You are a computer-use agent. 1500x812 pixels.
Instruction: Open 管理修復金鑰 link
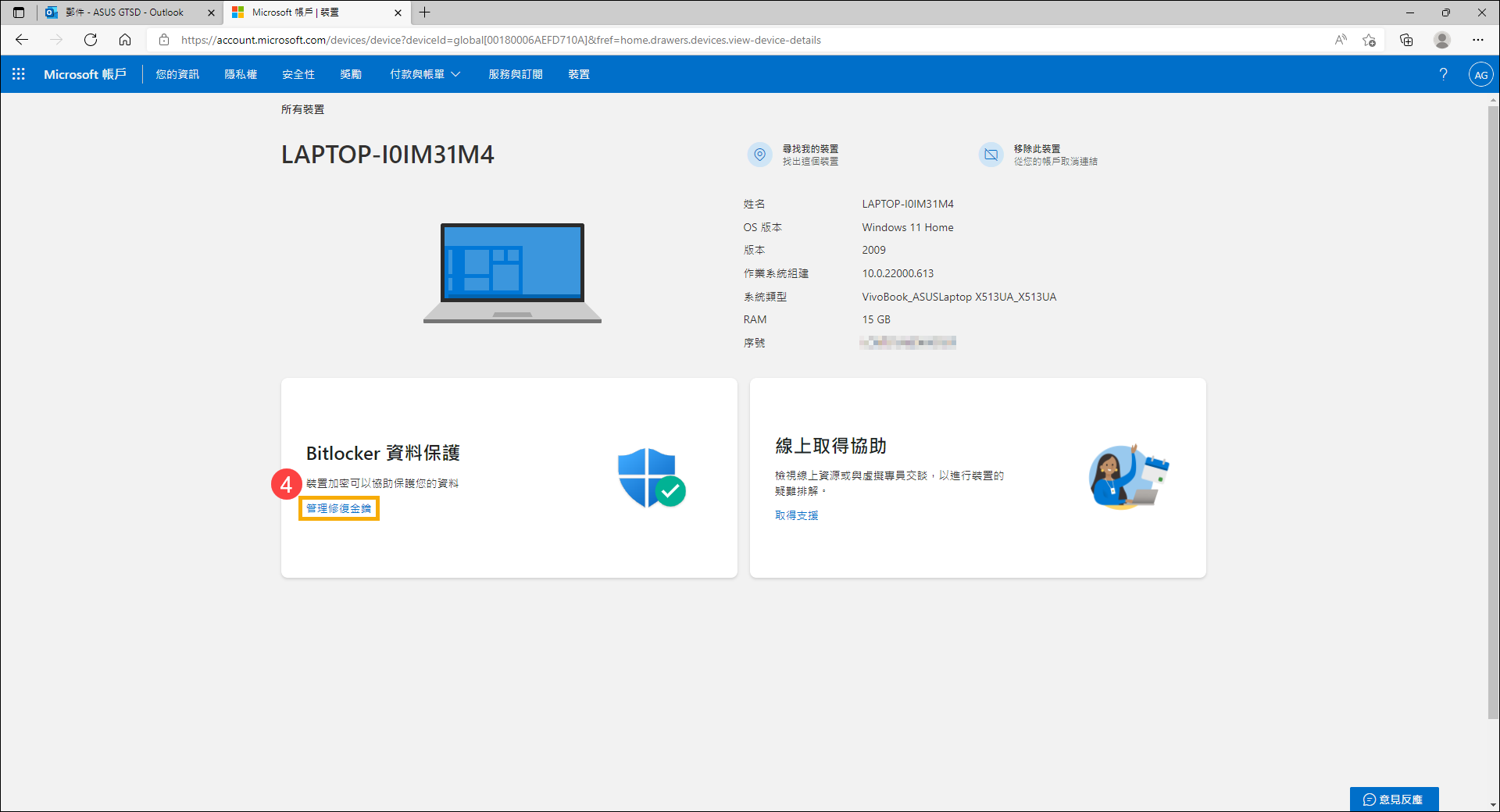coord(338,508)
